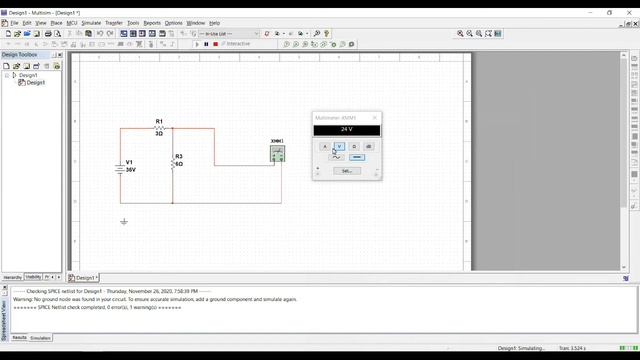Switch to the Simulation tab in spreadsheet view

pyautogui.click(x=40, y=338)
